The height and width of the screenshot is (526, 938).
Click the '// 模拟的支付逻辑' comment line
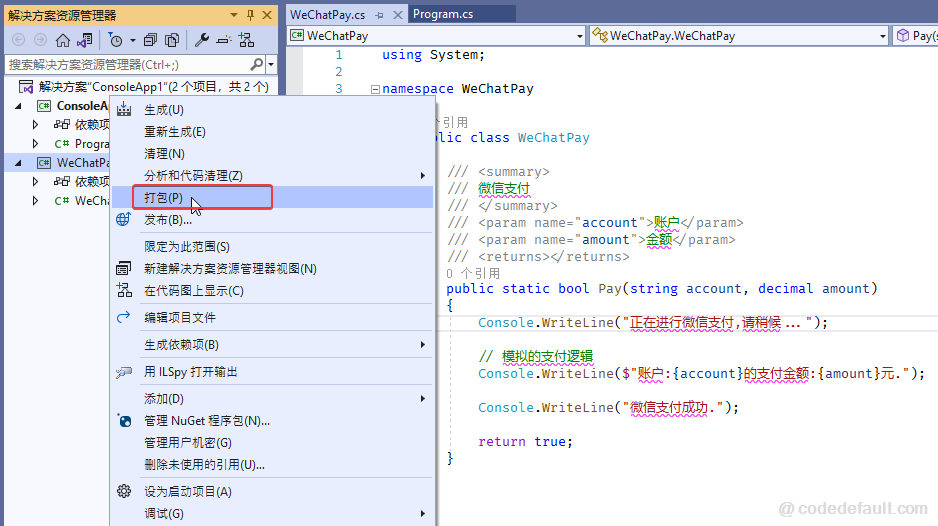click(535, 357)
